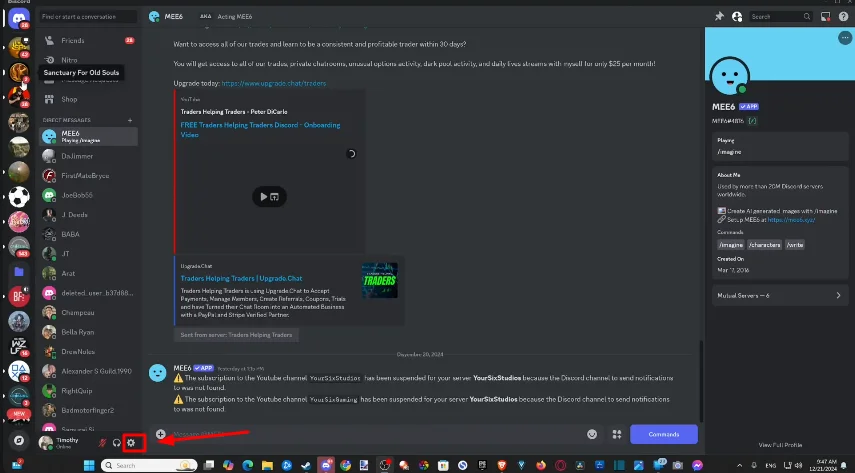Show pinned messages
This screenshot has height=473, width=855.
(x=719, y=16)
